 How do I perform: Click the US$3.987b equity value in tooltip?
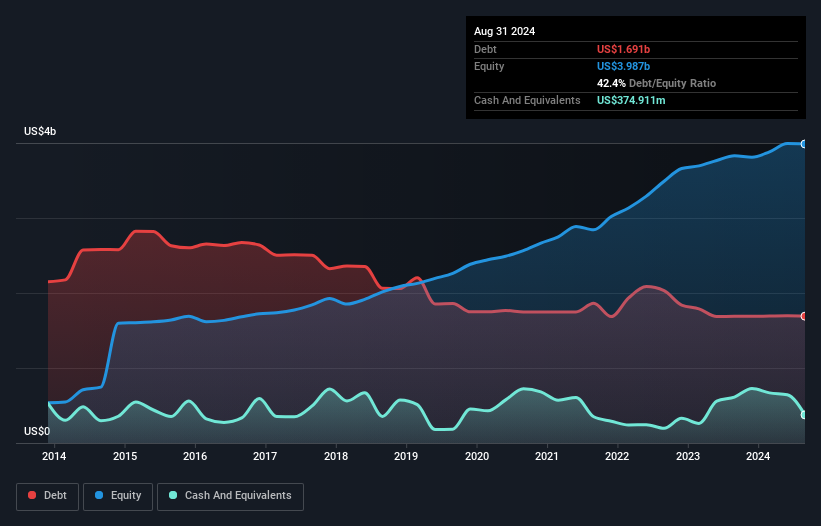tap(623, 66)
